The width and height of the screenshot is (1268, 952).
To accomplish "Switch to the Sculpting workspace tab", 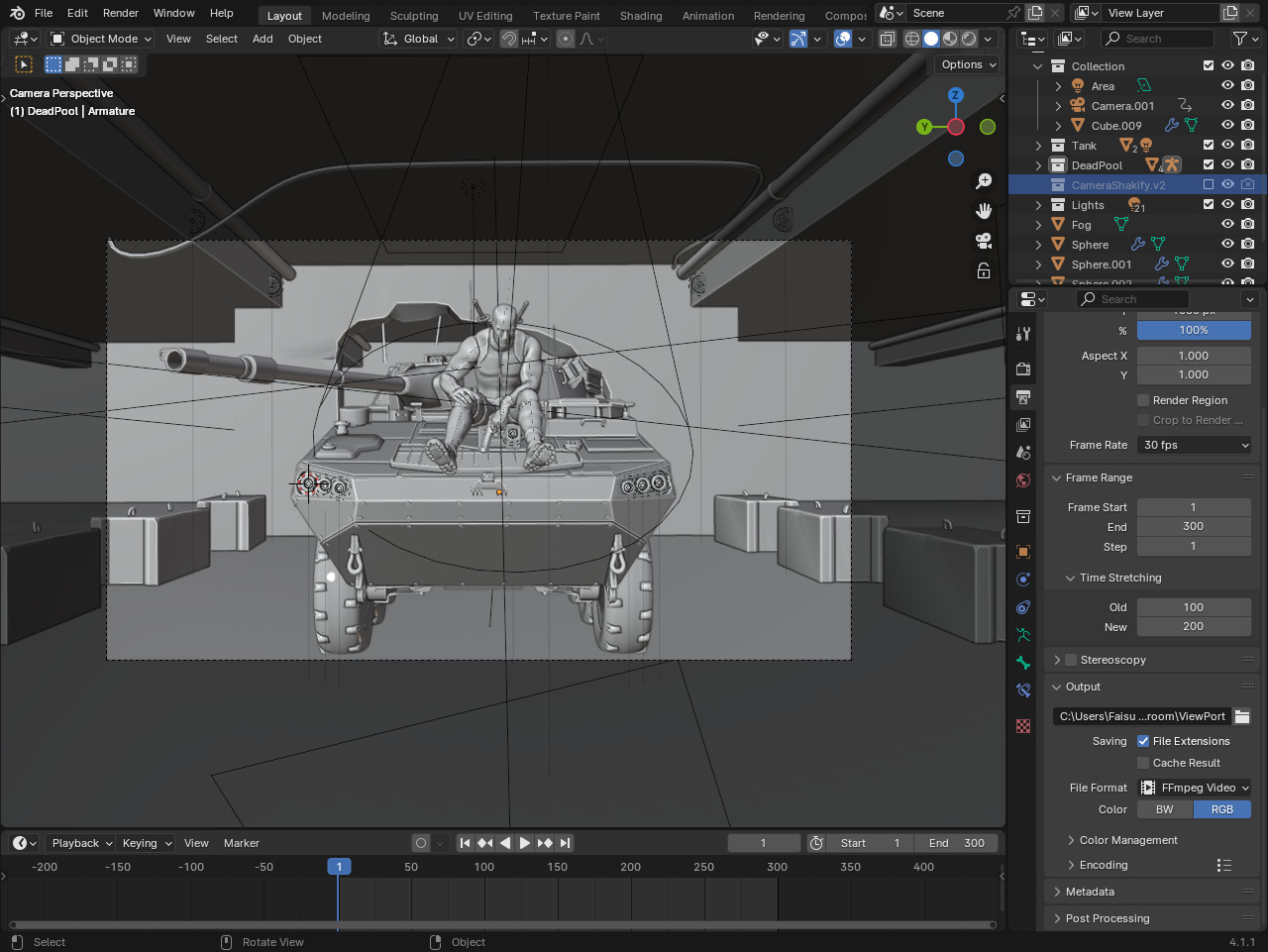I will [x=414, y=16].
